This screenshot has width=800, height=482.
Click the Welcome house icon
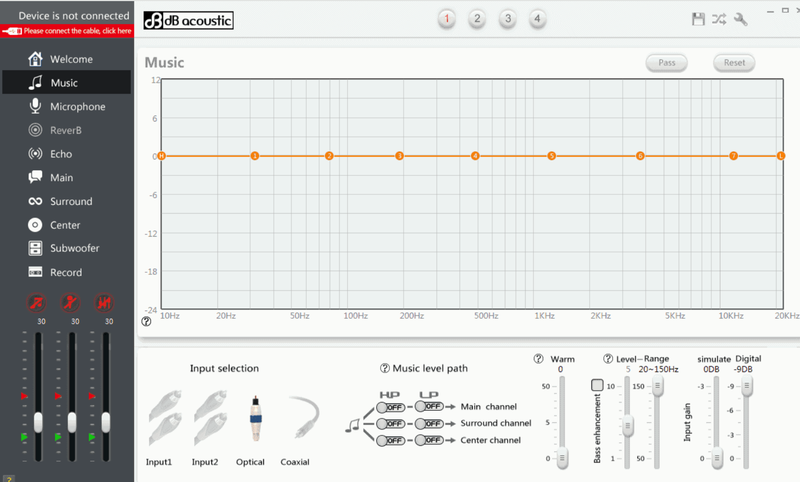tap(35, 59)
